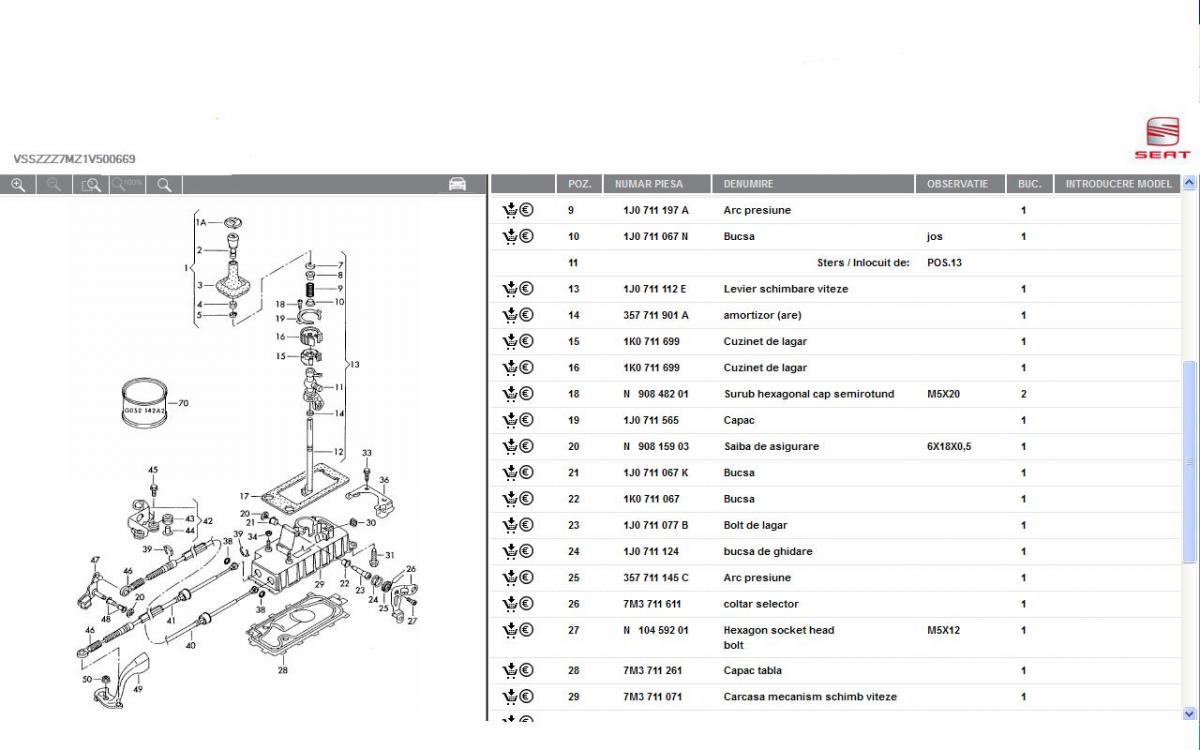Select the zoom-to-area tool
The width and height of the screenshot is (1200, 750).
(x=91, y=185)
